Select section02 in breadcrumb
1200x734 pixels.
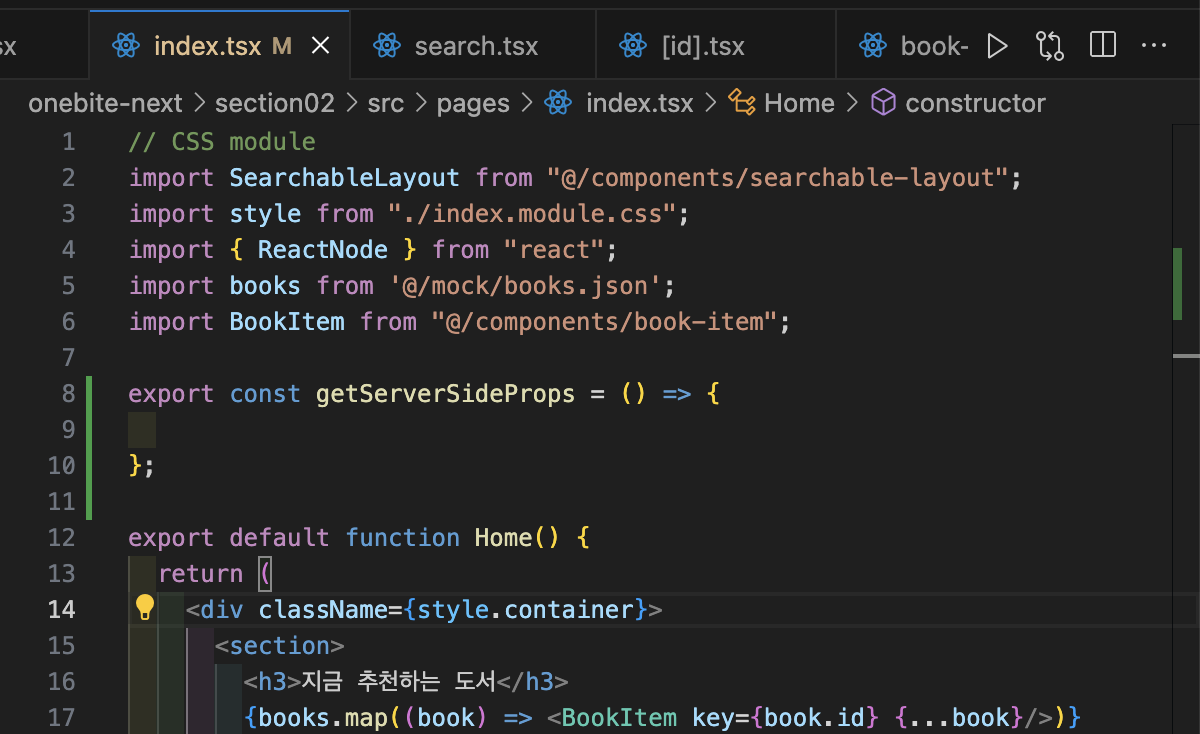click(274, 103)
